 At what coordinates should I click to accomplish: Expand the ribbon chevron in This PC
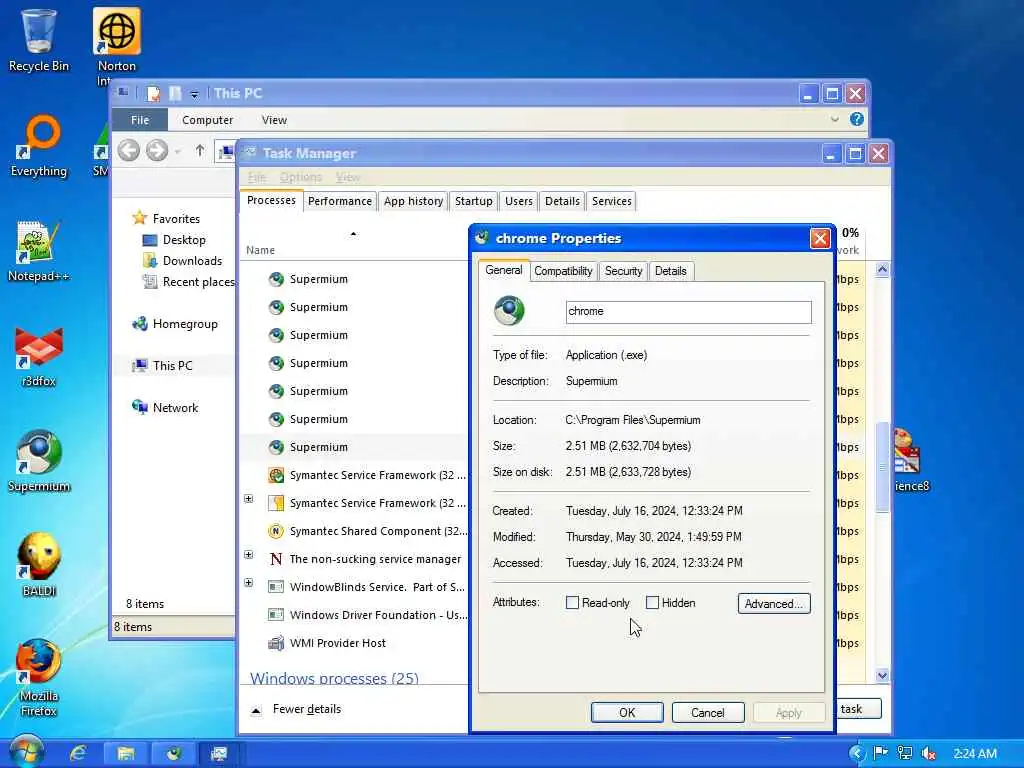click(x=835, y=119)
